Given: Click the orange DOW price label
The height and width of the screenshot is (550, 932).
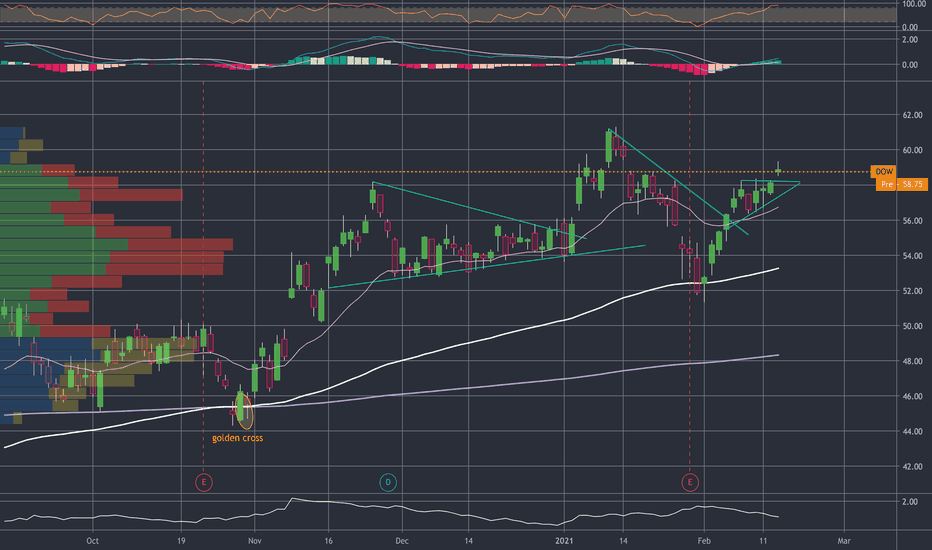Looking at the screenshot, I should 883,172.
